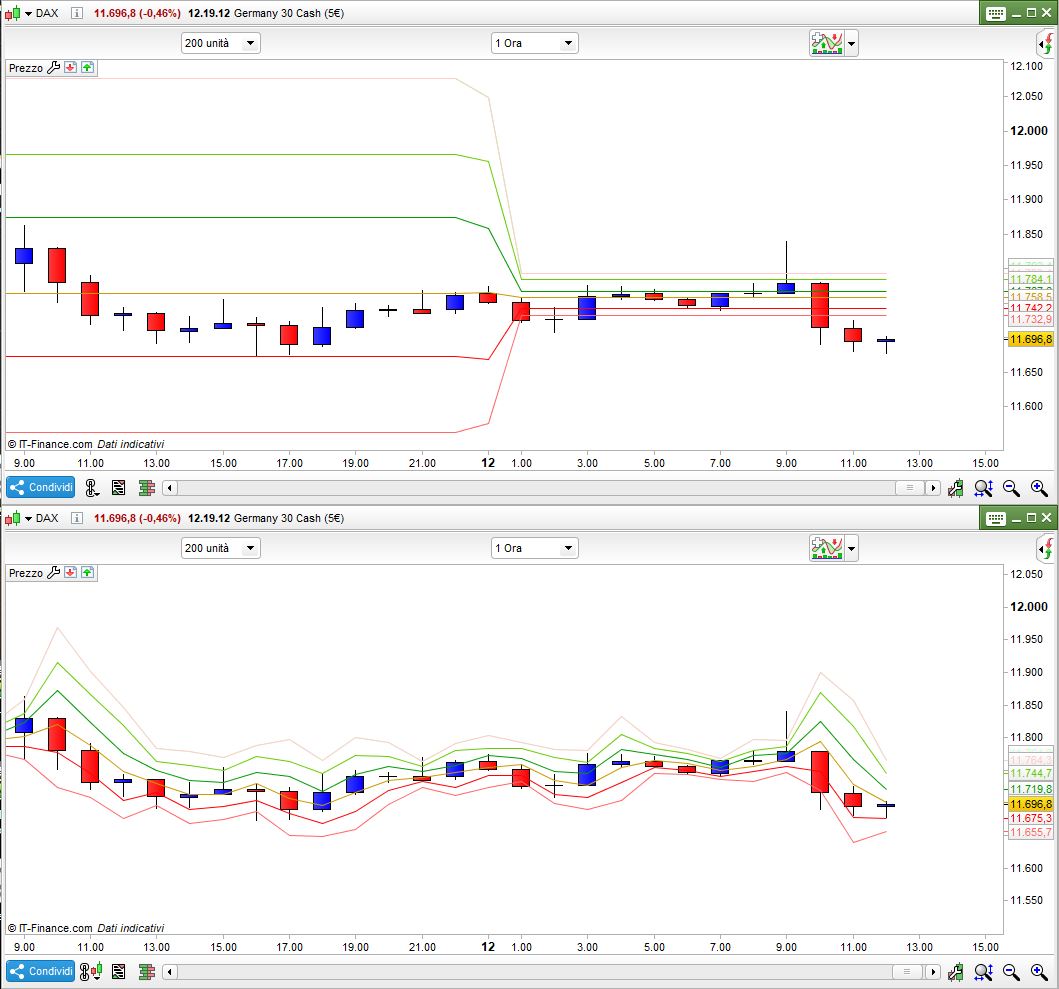
Task: Open Prezzo wrench settings in bottom chart
Action: coord(53,572)
